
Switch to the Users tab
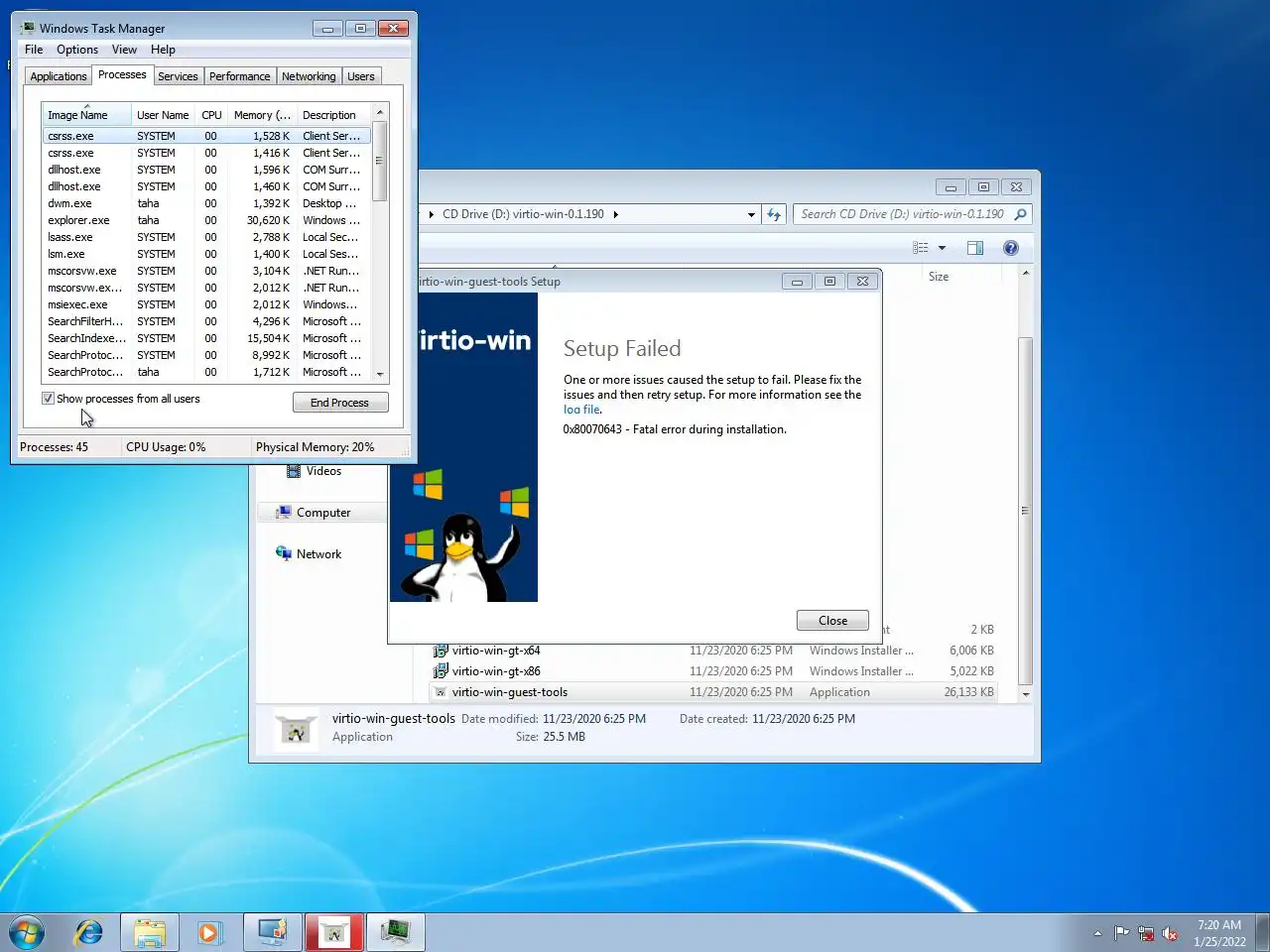point(361,76)
